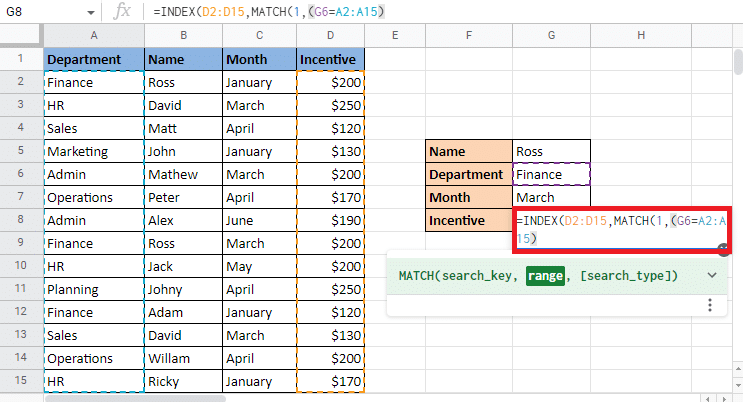
Task: Select the row 8 header
Action: 20,220
